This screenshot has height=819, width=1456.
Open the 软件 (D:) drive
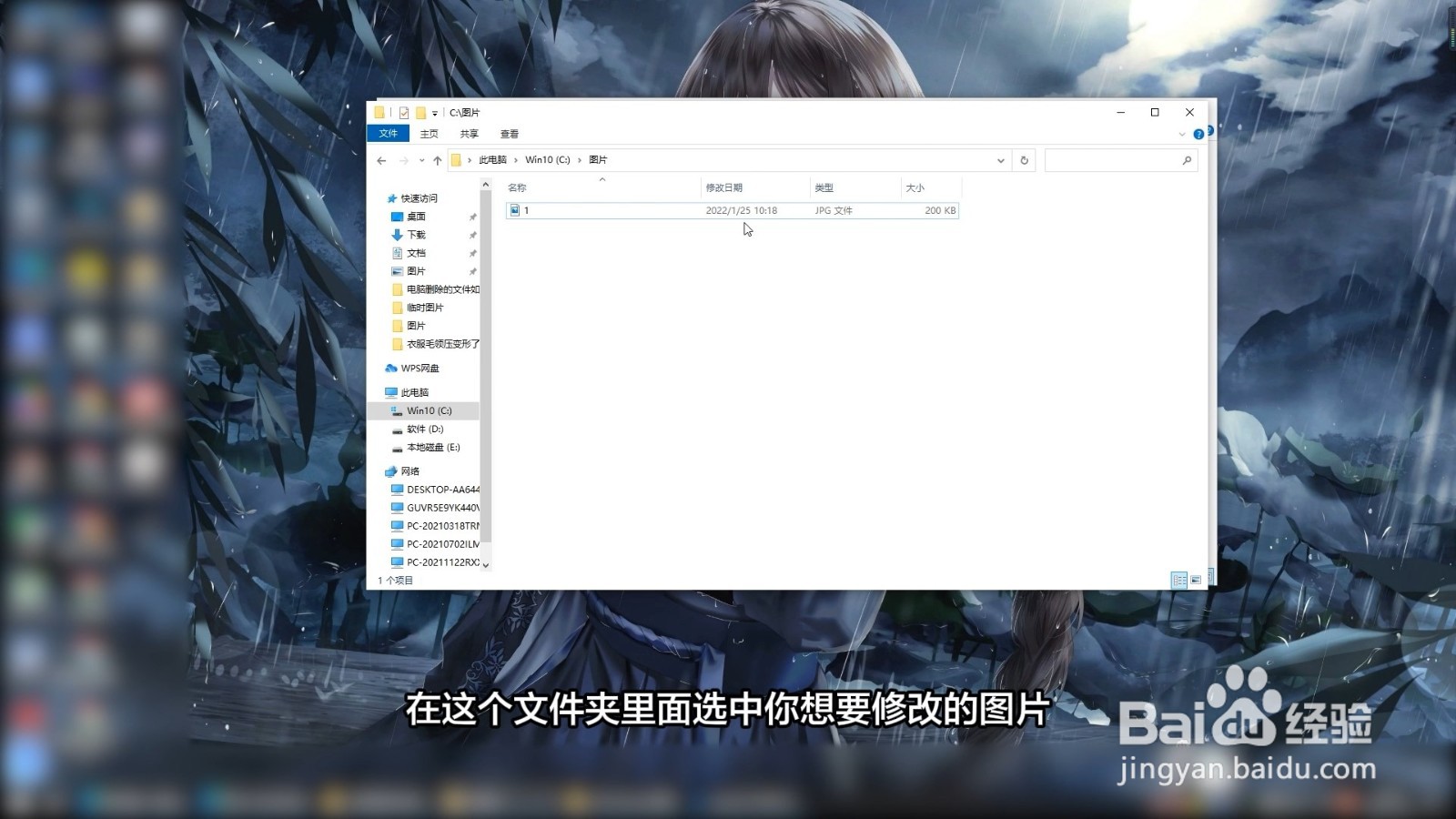pyautogui.click(x=425, y=429)
